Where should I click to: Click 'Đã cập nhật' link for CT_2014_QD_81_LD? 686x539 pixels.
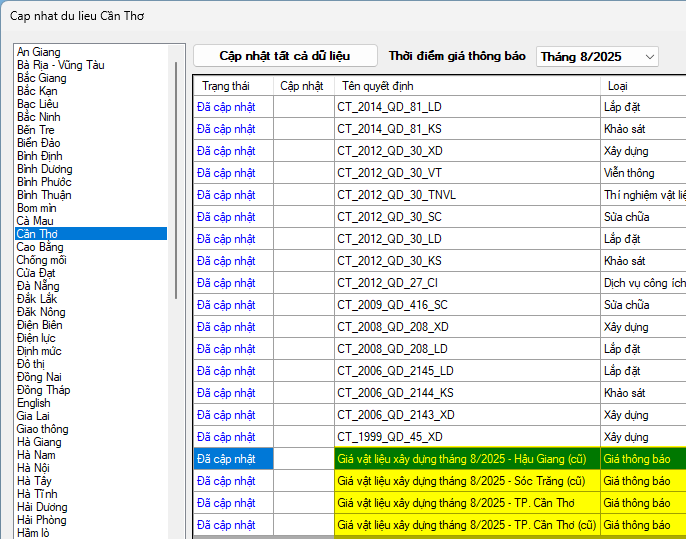click(x=226, y=107)
